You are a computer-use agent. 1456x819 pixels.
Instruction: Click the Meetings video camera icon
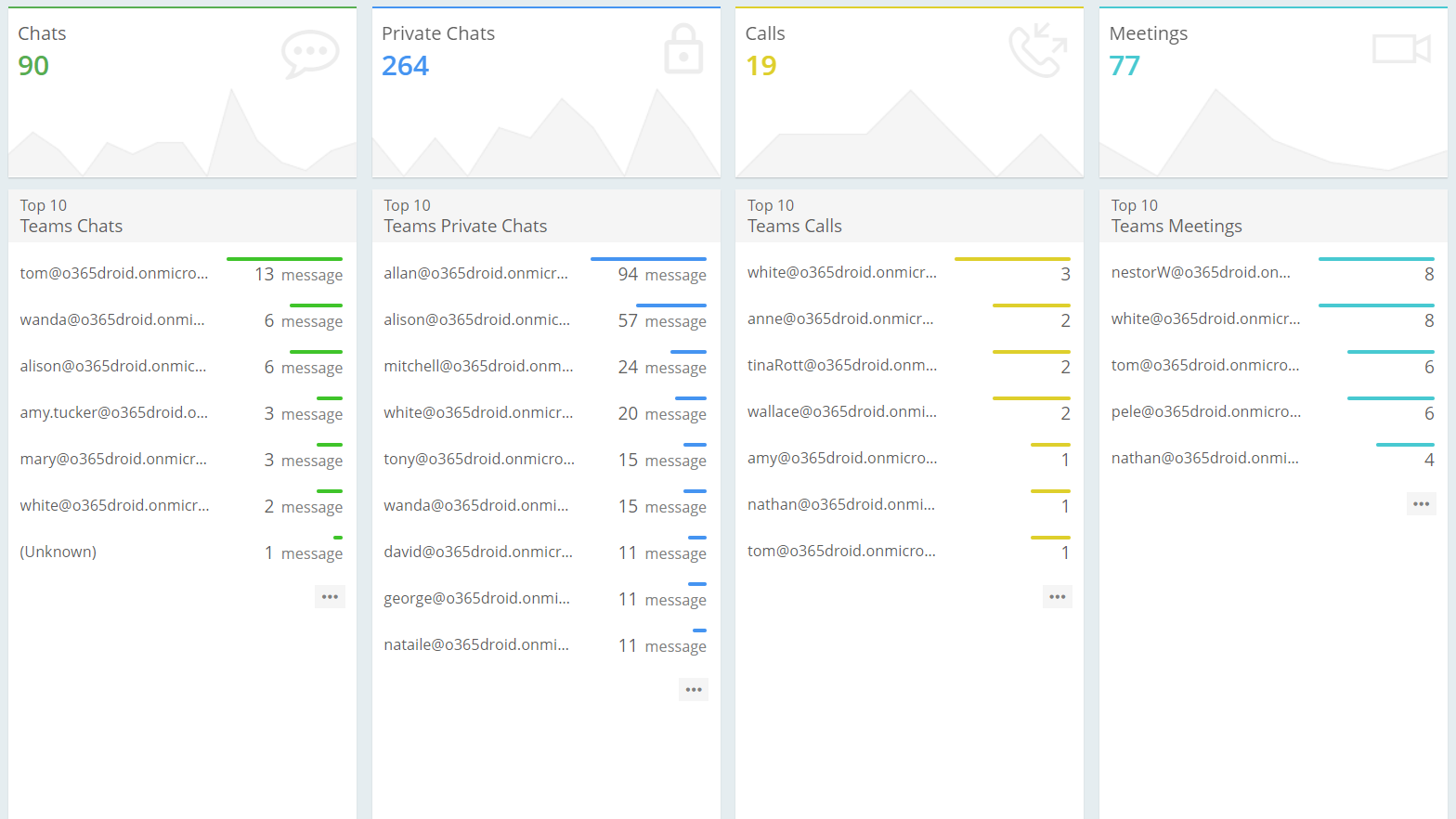(1401, 48)
